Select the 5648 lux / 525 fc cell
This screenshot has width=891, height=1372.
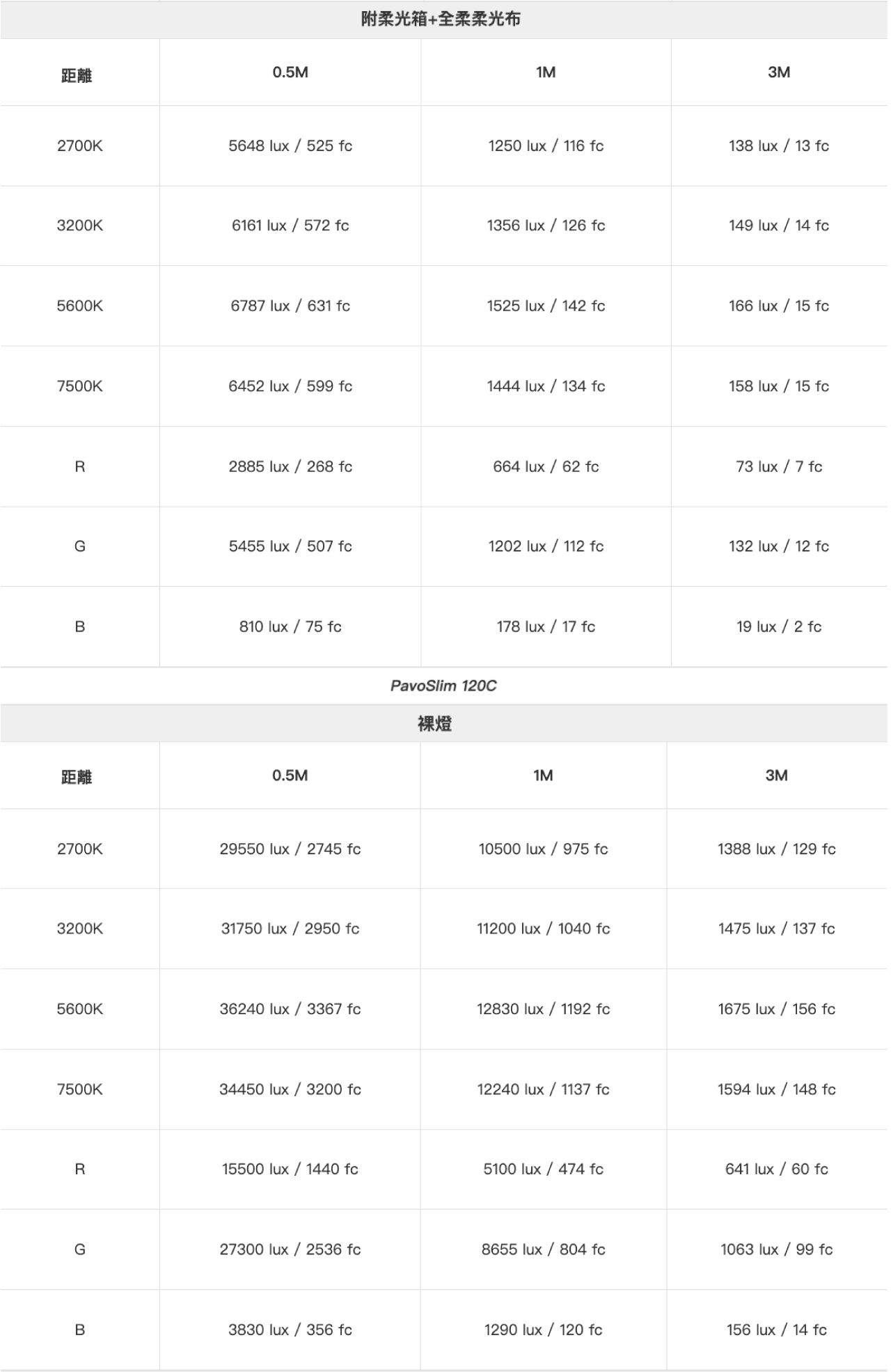[290, 145]
